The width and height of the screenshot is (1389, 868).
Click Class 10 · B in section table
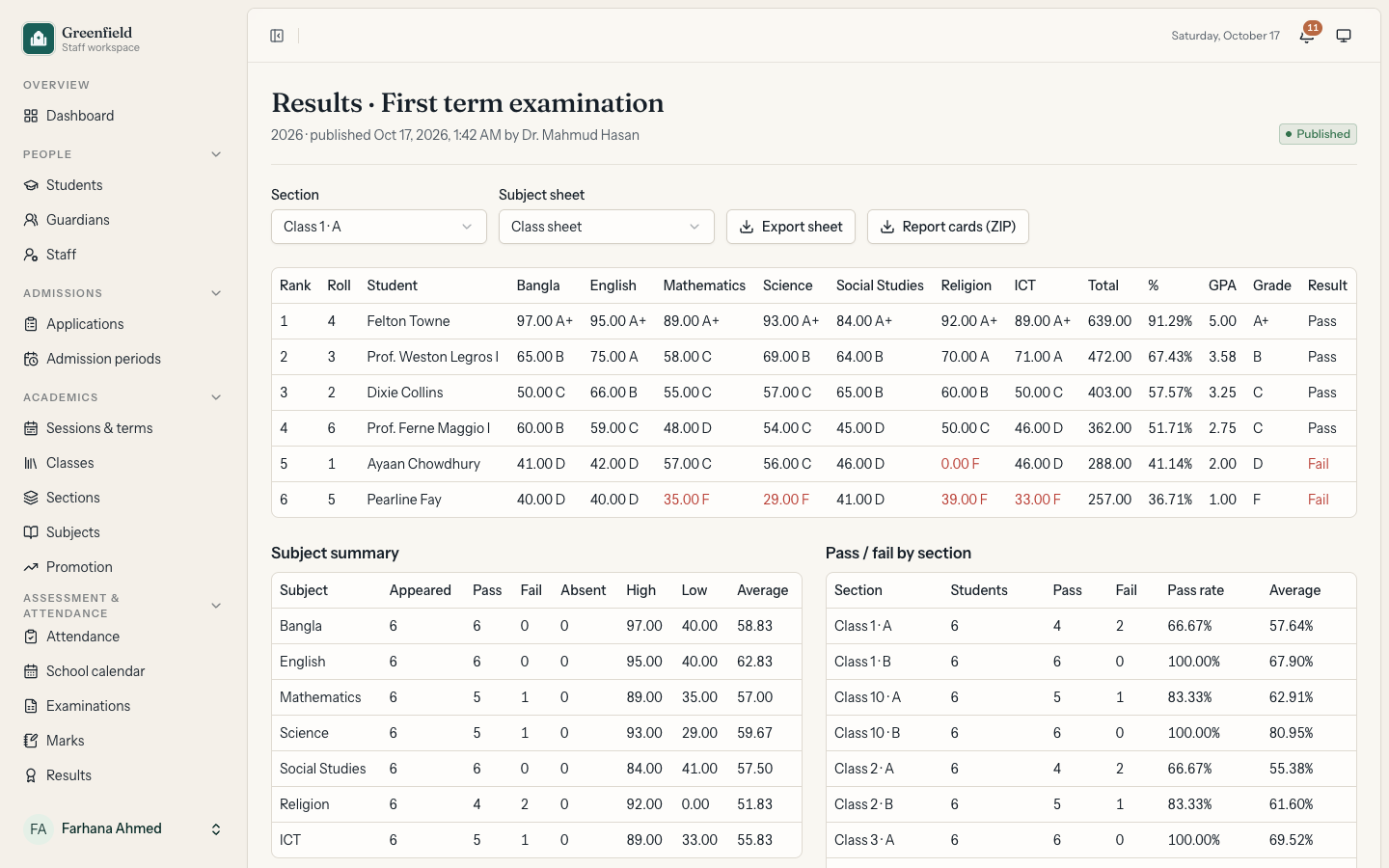(867, 733)
